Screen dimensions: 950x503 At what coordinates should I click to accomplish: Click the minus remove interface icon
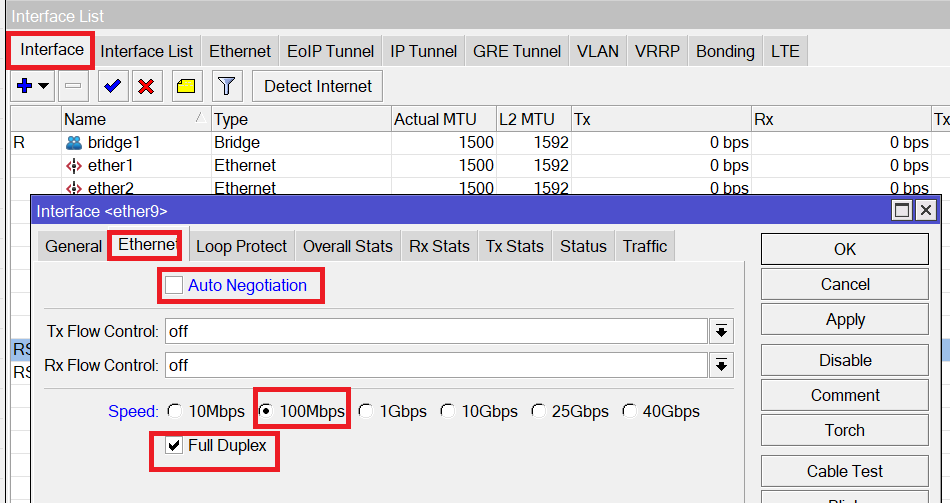point(73,86)
